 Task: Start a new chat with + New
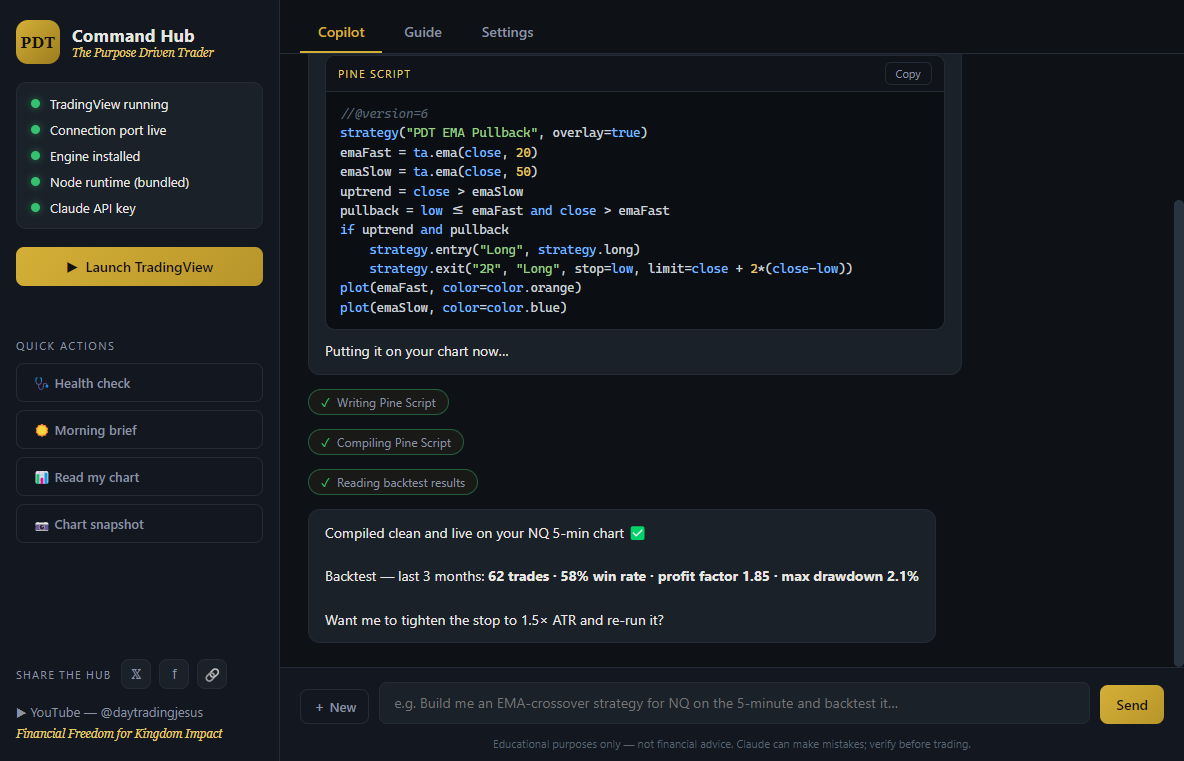(x=335, y=707)
